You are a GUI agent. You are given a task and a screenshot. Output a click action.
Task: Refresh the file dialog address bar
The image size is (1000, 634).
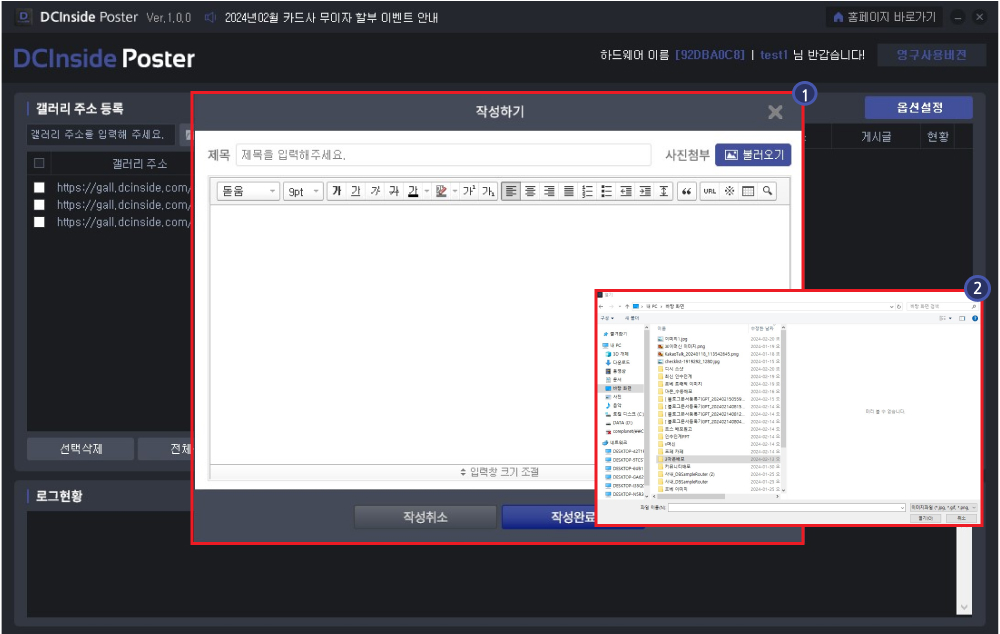pos(899,306)
